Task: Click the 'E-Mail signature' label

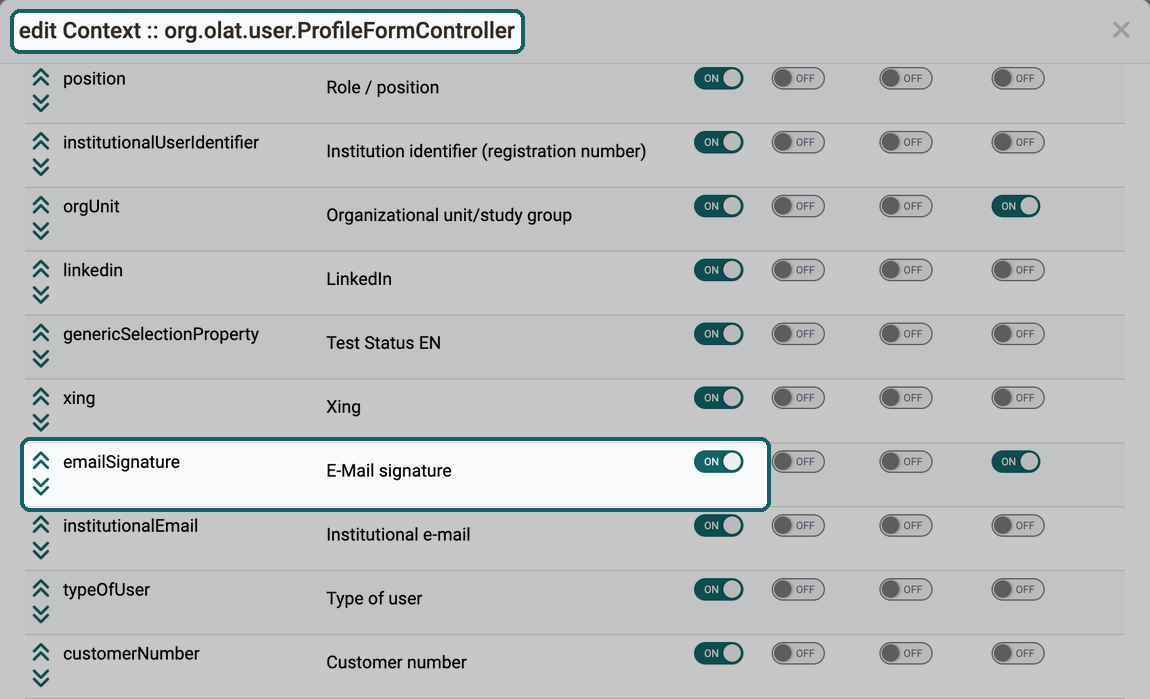Action: (x=389, y=471)
